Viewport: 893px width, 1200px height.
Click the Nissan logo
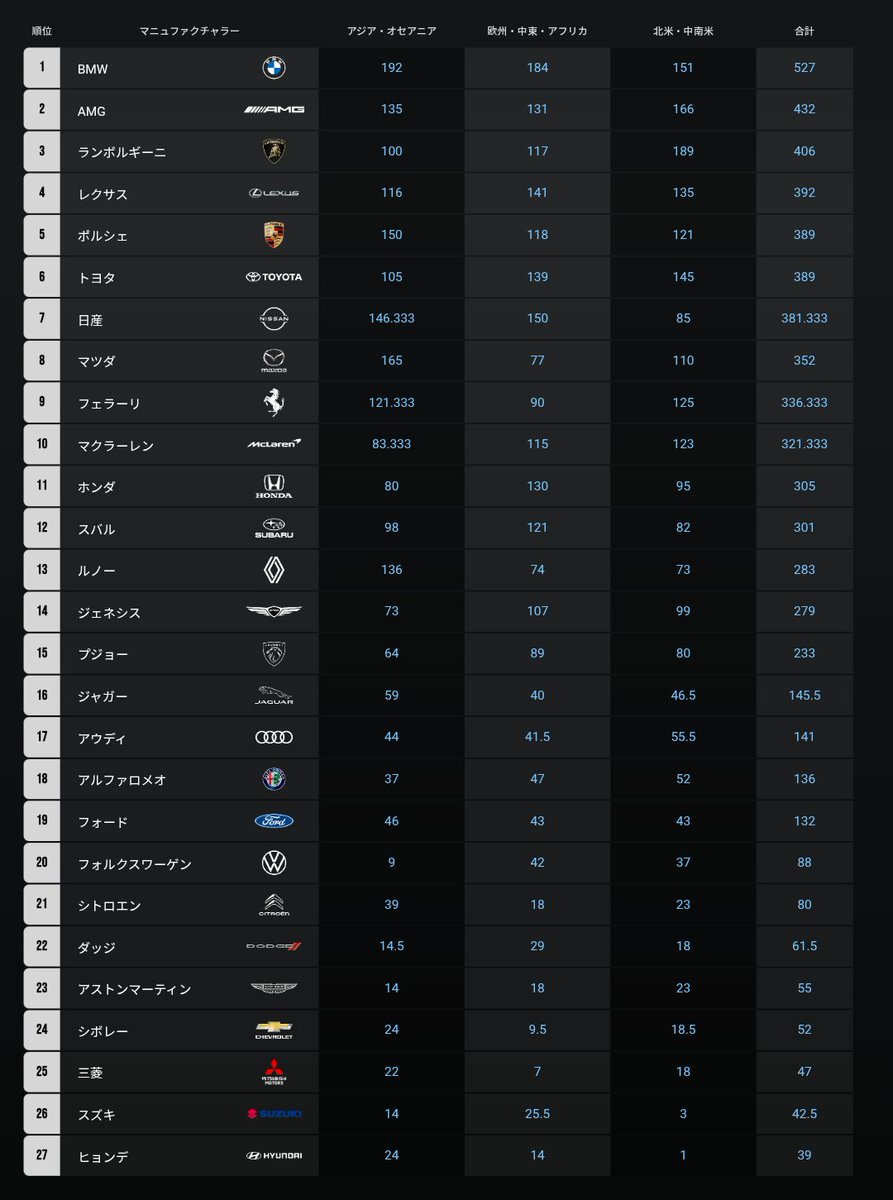[x=274, y=318]
